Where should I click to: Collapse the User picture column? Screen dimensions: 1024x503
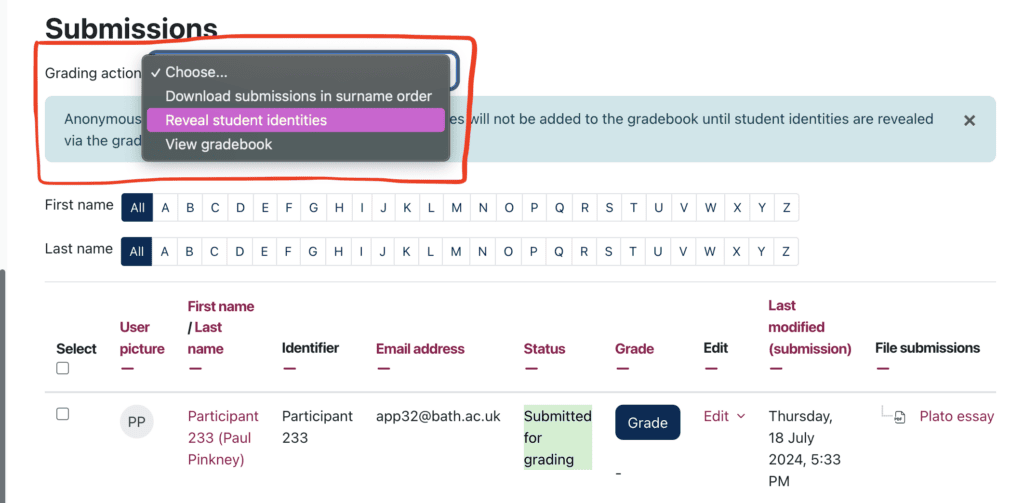(x=127, y=369)
